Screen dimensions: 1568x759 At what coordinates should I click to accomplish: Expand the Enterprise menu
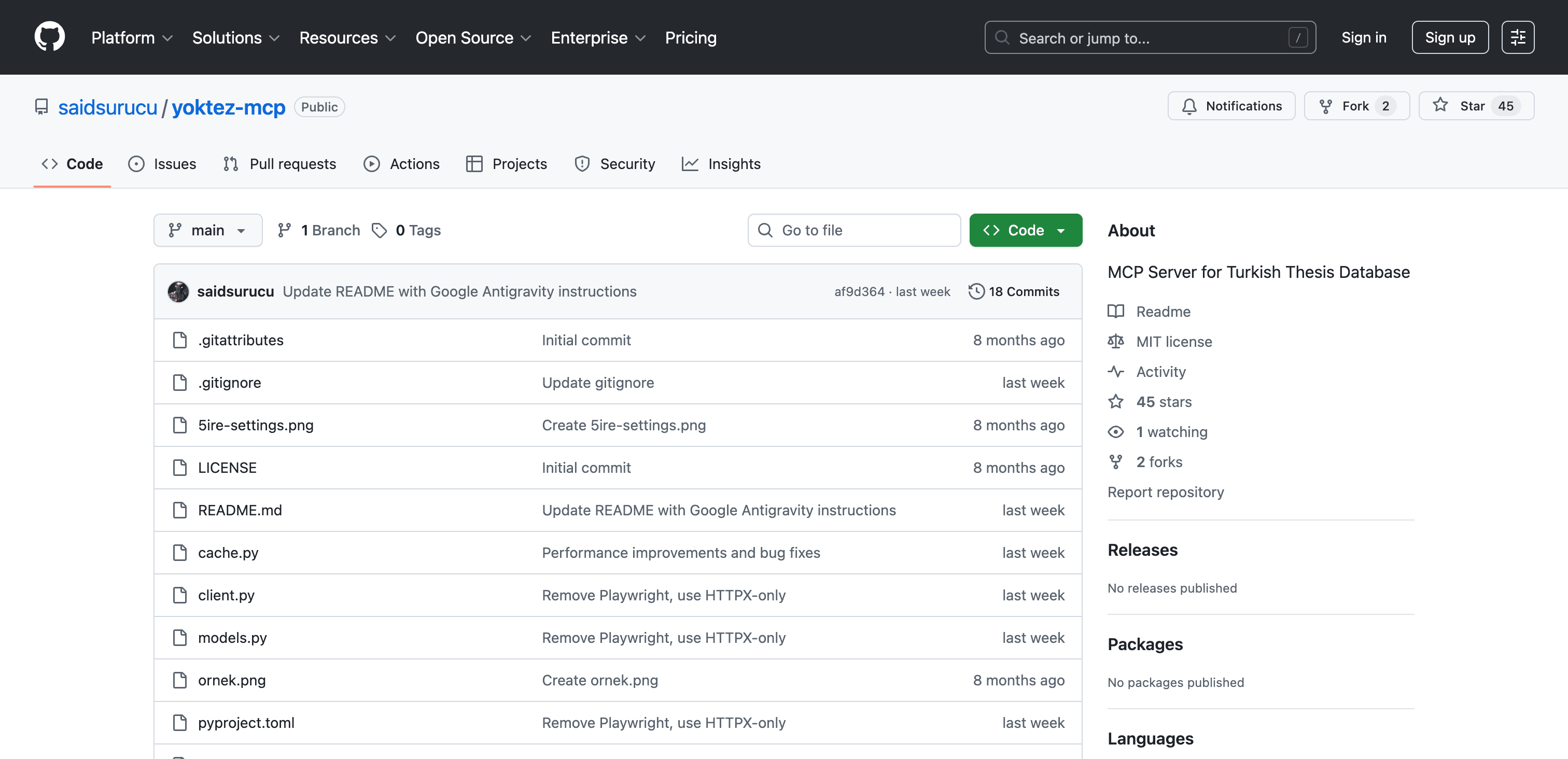point(598,38)
